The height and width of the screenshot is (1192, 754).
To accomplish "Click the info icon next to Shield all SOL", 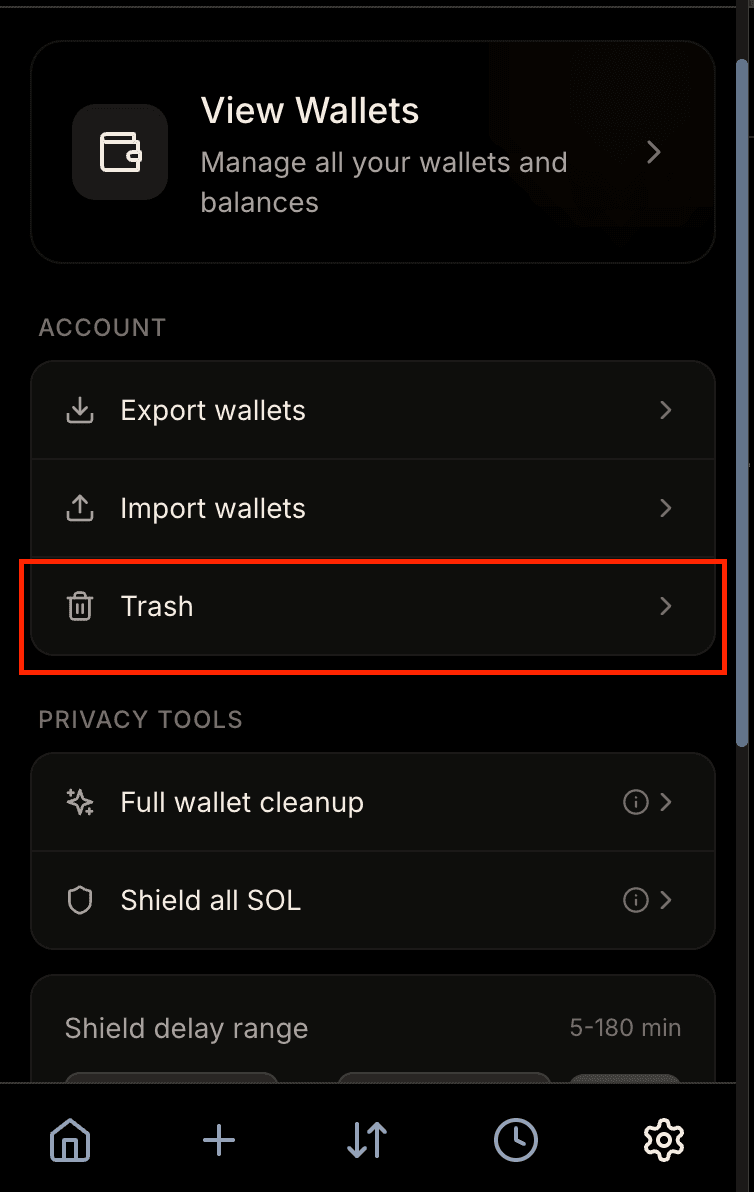I will (x=637, y=900).
